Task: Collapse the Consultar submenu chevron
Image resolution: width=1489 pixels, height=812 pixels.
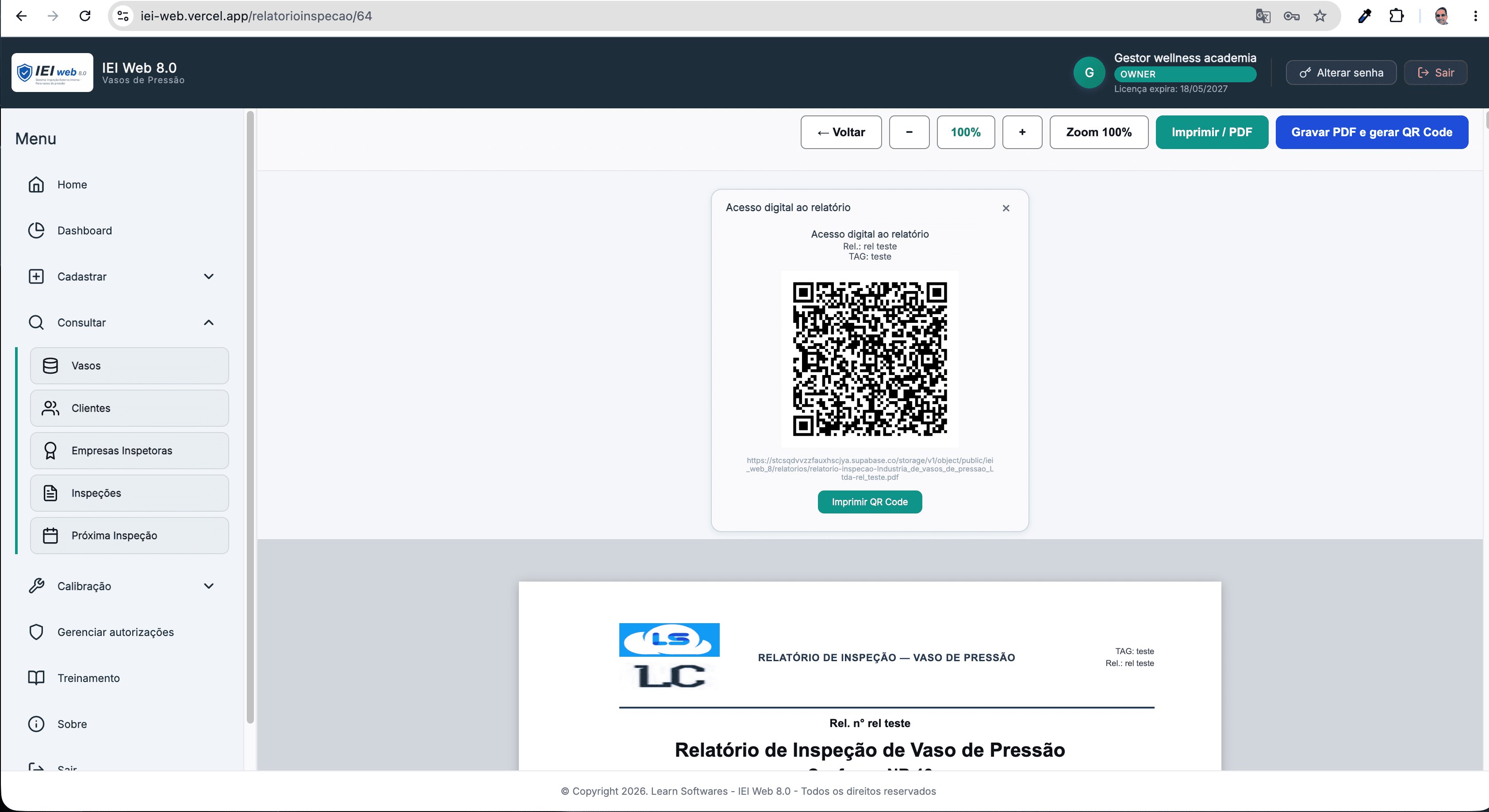Action: 209,322
